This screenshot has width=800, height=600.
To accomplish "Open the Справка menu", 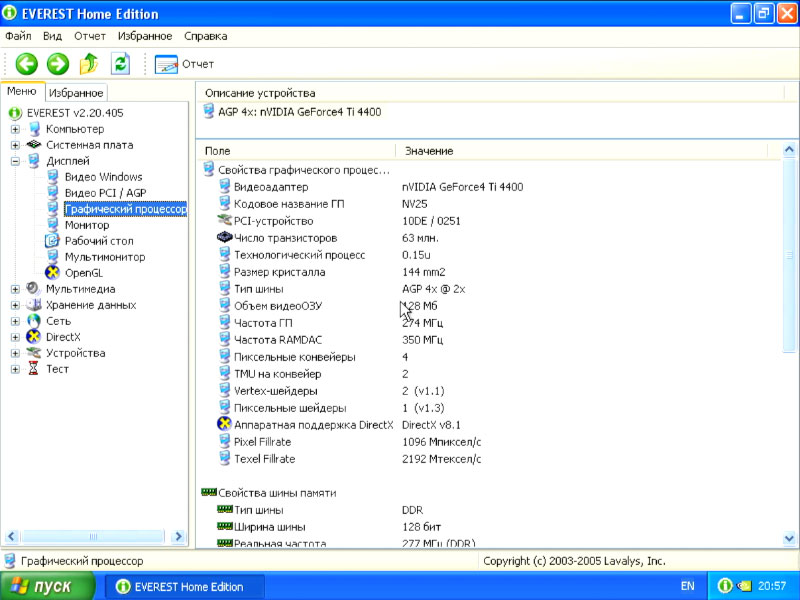I will [x=205, y=36].
